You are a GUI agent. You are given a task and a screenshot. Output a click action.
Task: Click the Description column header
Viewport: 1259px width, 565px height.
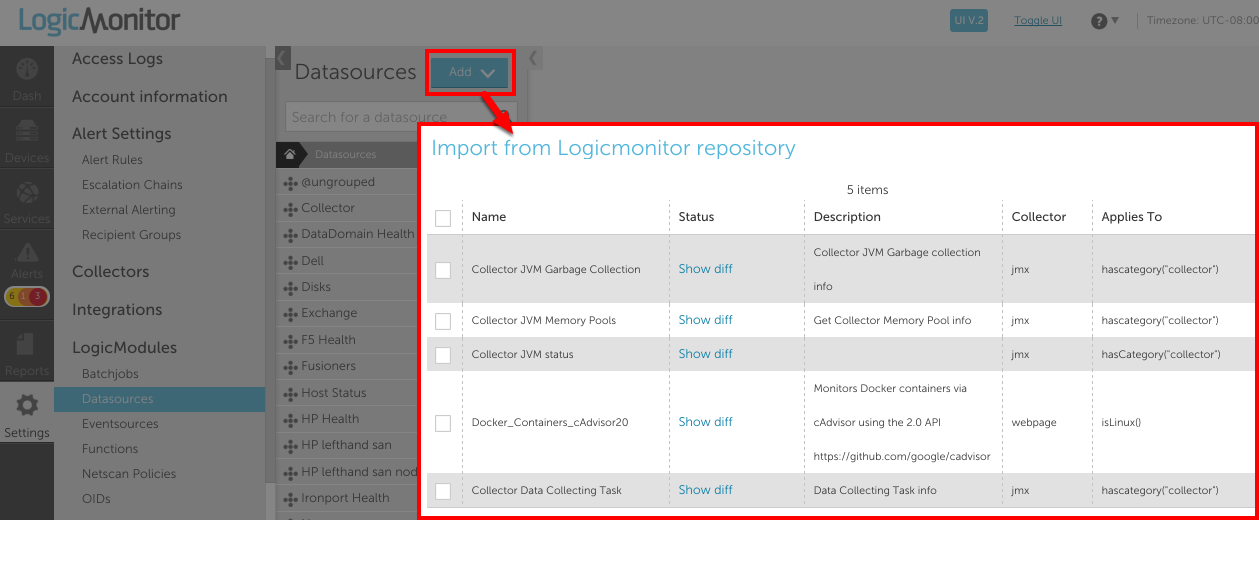pos(847,217)
